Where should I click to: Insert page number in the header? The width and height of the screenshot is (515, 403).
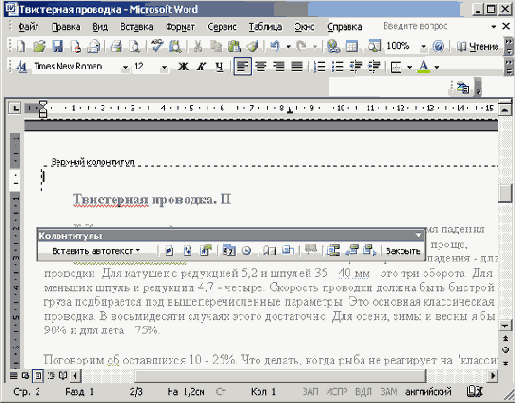pyautogui.click(x=169, y=251)
